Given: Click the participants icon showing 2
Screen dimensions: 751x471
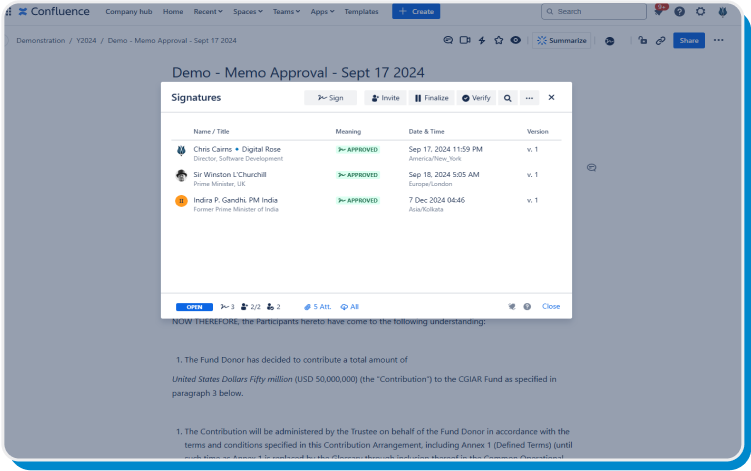Looking at the screenshot, I should [273, 307].
